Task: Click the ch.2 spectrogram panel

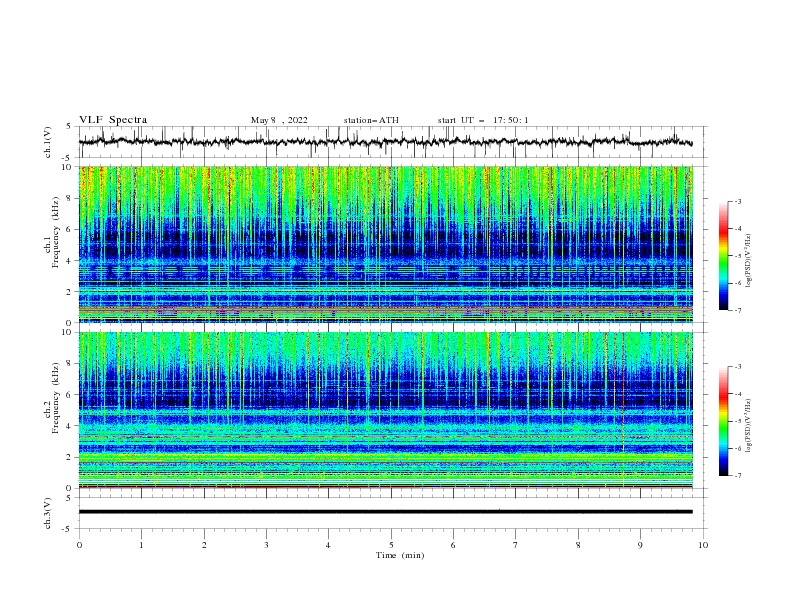Action: [x=385, y=410]
